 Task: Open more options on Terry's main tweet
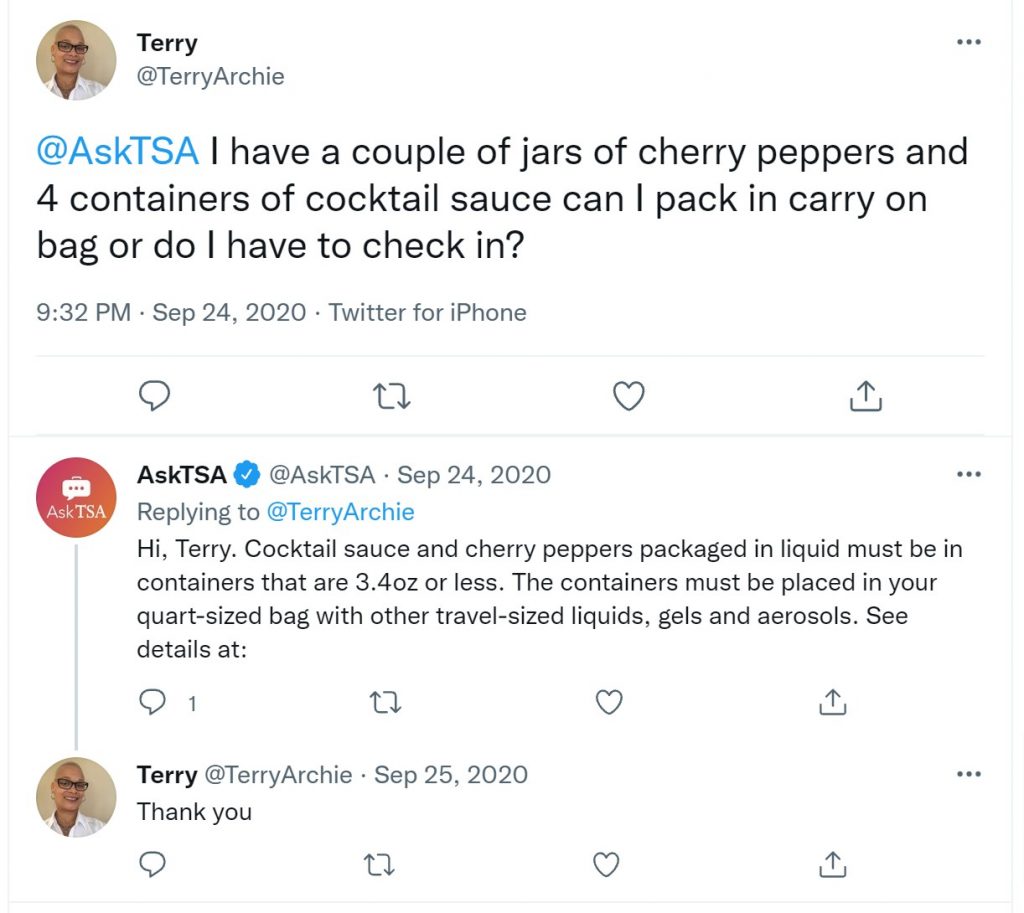coord(968,42)
